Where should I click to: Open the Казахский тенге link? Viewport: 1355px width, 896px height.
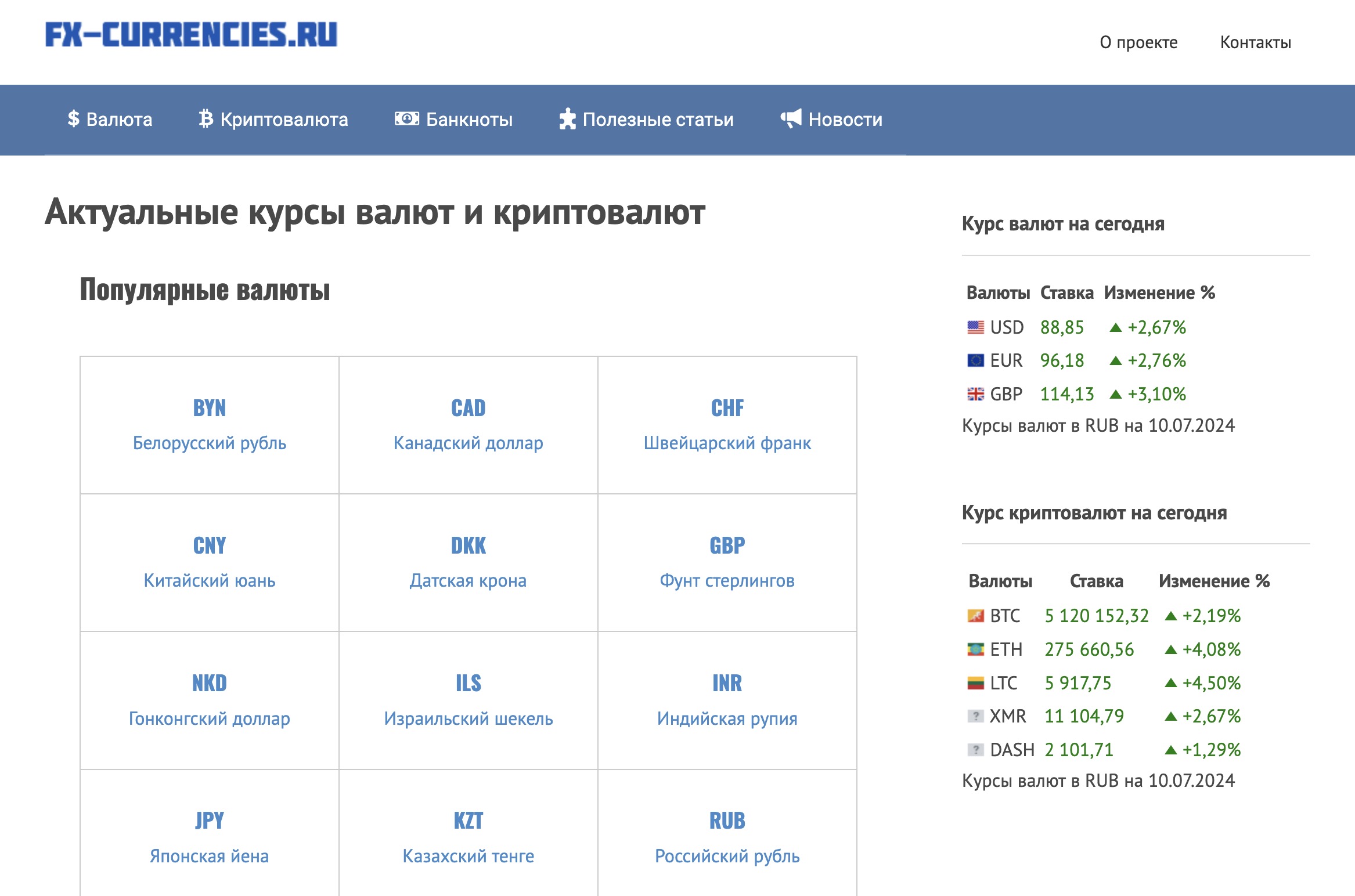(469, 856)
